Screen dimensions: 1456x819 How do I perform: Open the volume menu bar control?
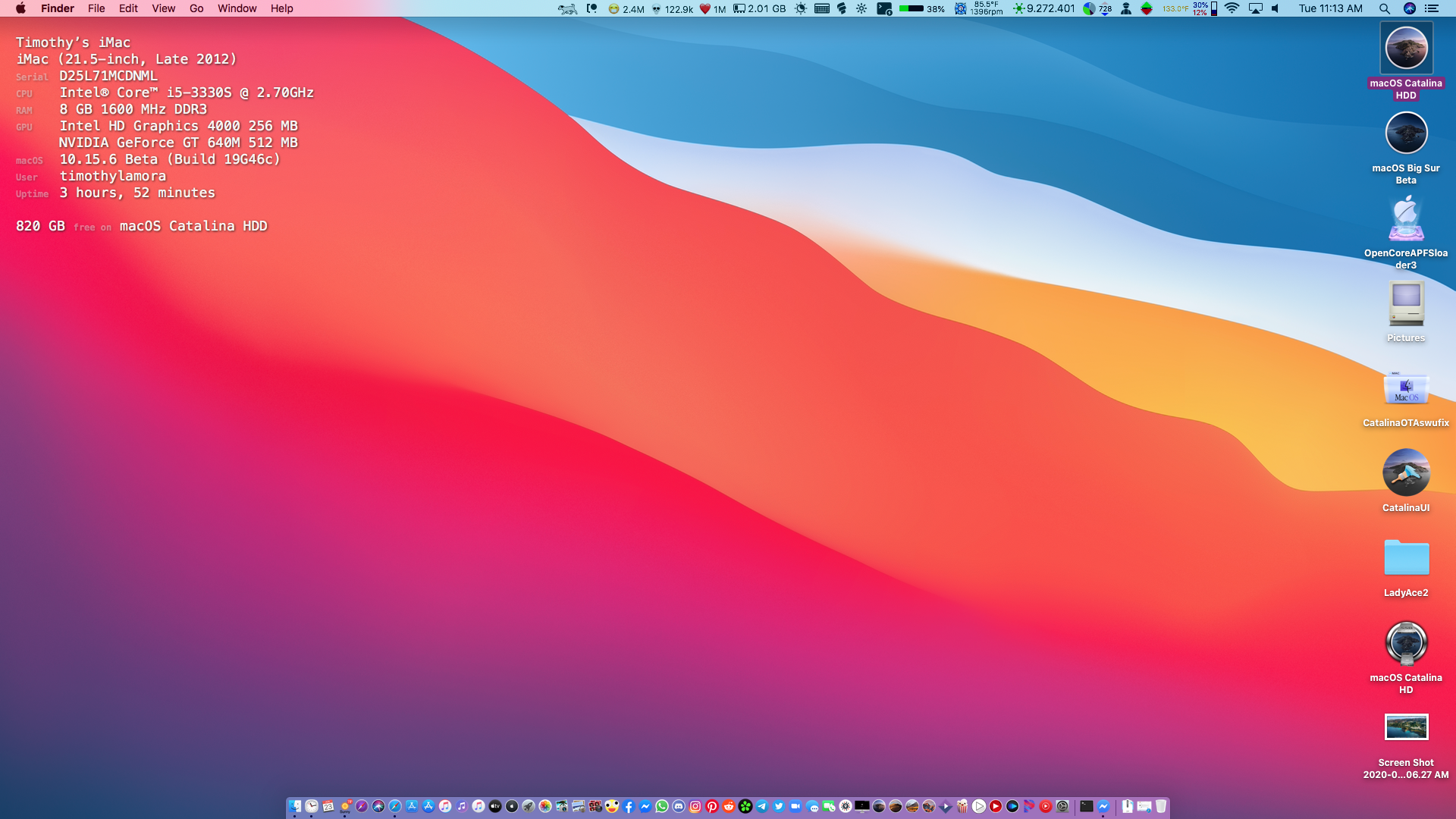coord(1276,8)
